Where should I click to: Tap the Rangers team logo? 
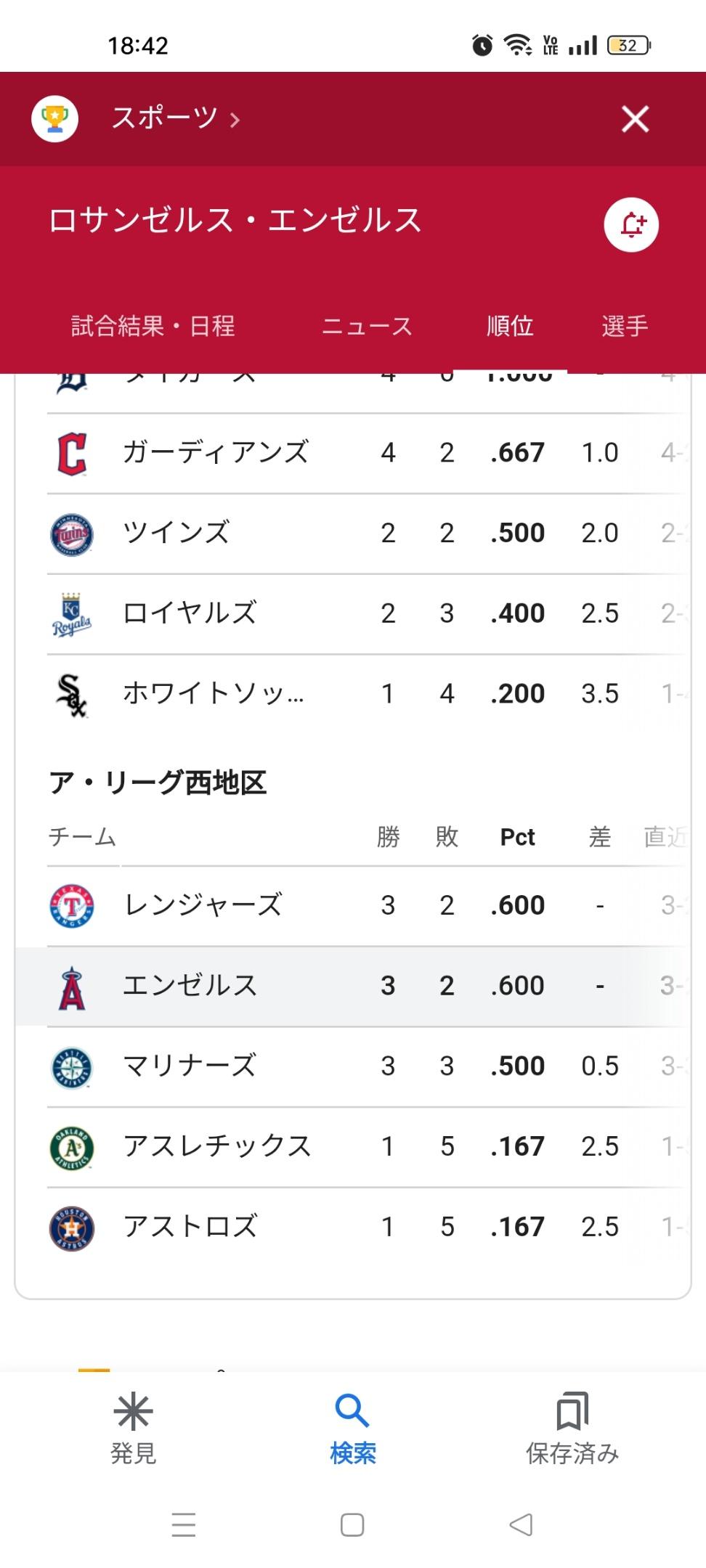72,906
